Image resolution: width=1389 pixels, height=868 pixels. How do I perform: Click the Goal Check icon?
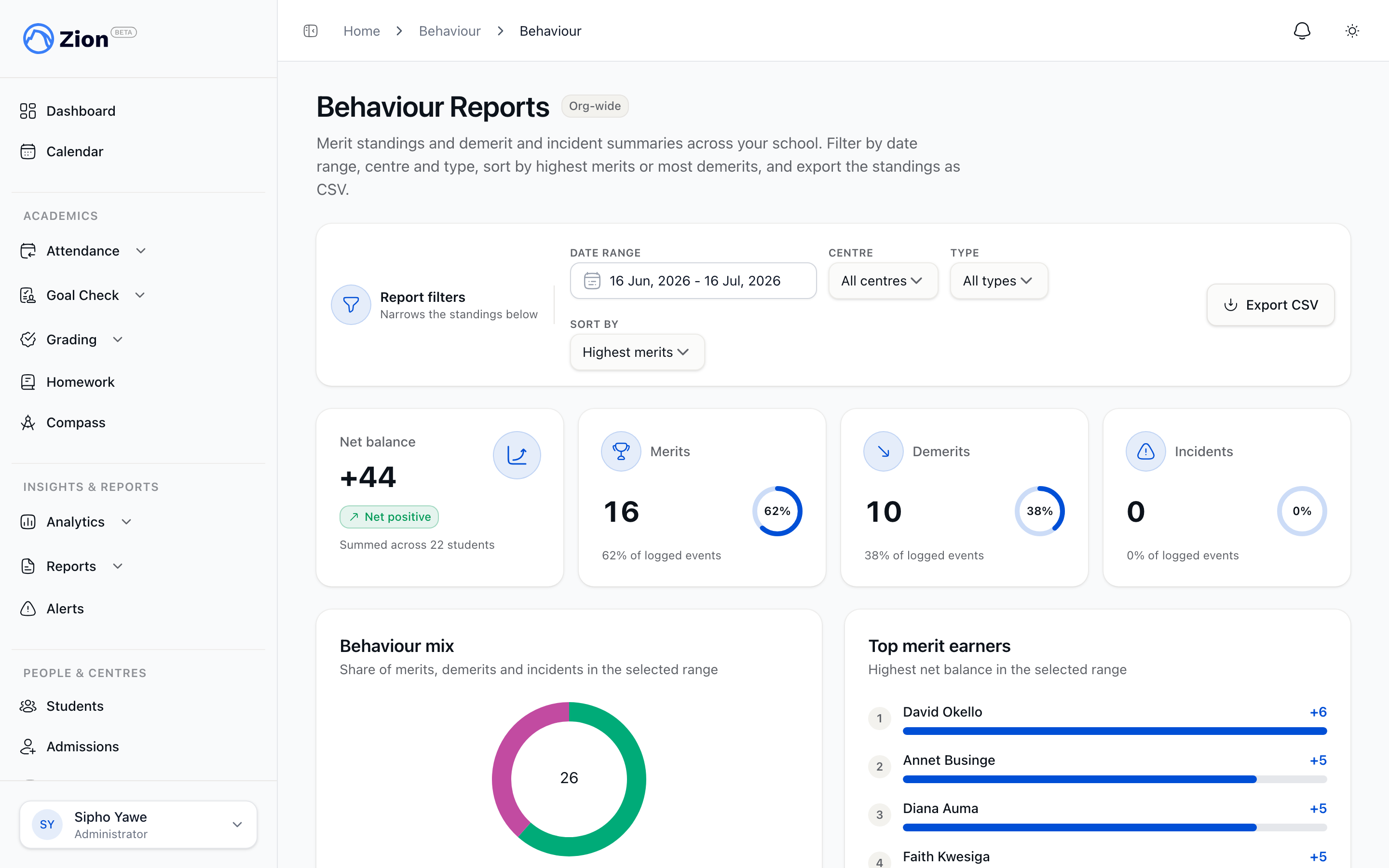pos(28,295)
